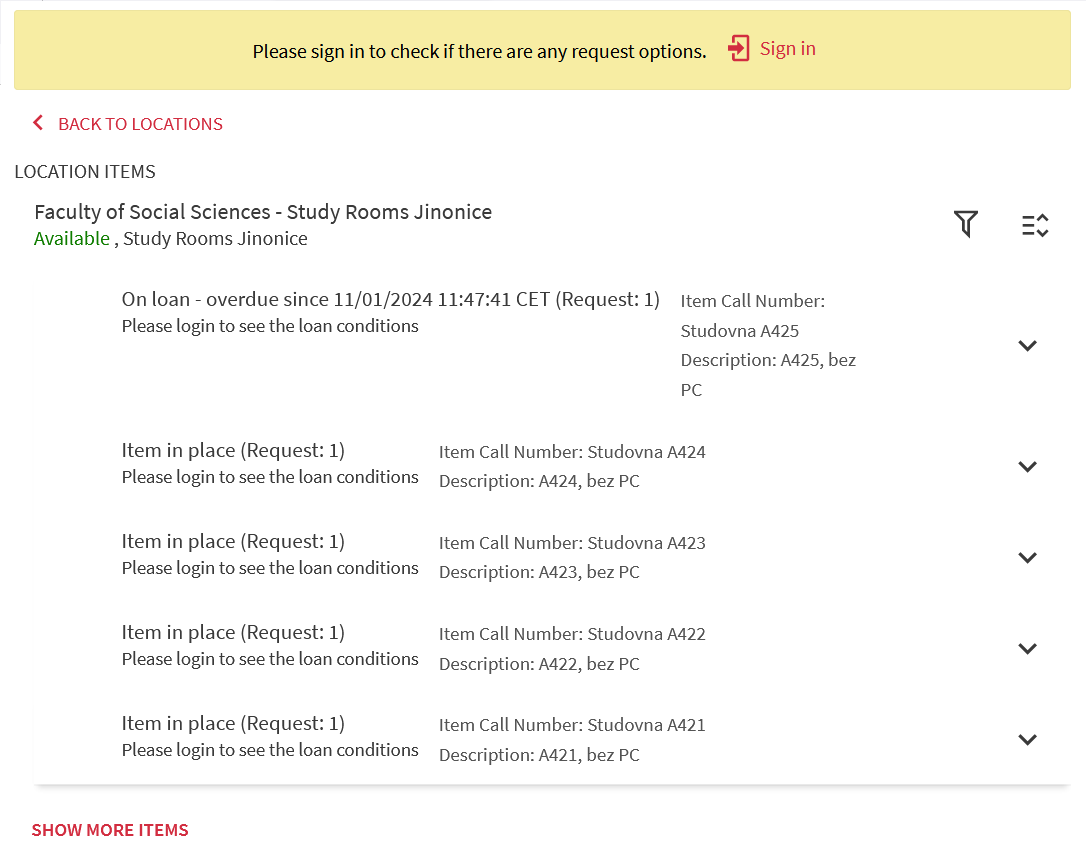Click the Studovna A422 call number text

point(646,634)
